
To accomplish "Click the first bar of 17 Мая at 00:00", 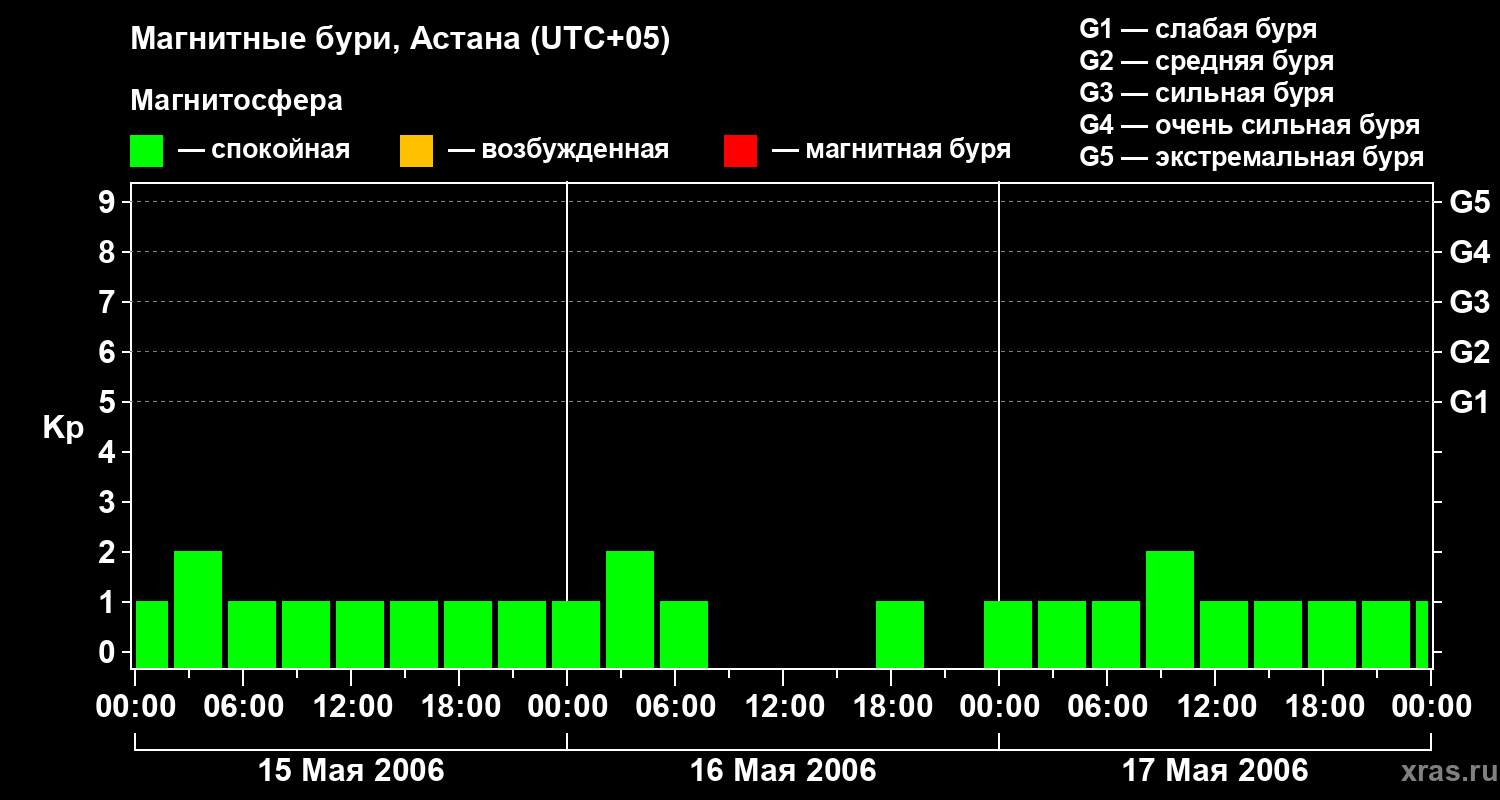I will click(1008, 634).
